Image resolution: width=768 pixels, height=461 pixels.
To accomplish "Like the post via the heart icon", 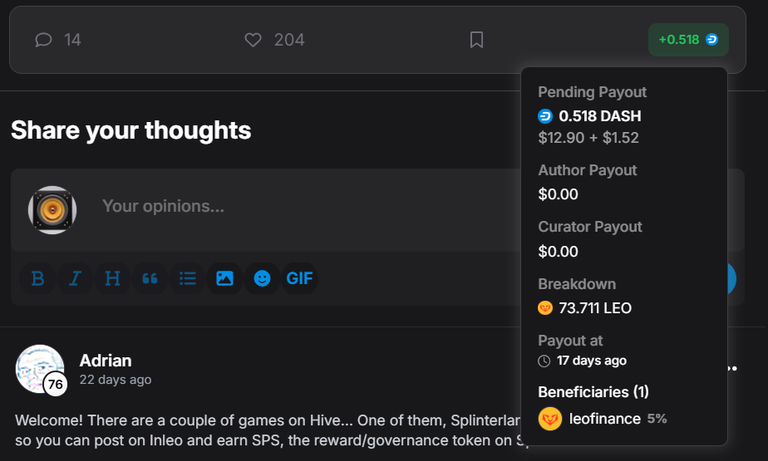I will coord(253,40).
